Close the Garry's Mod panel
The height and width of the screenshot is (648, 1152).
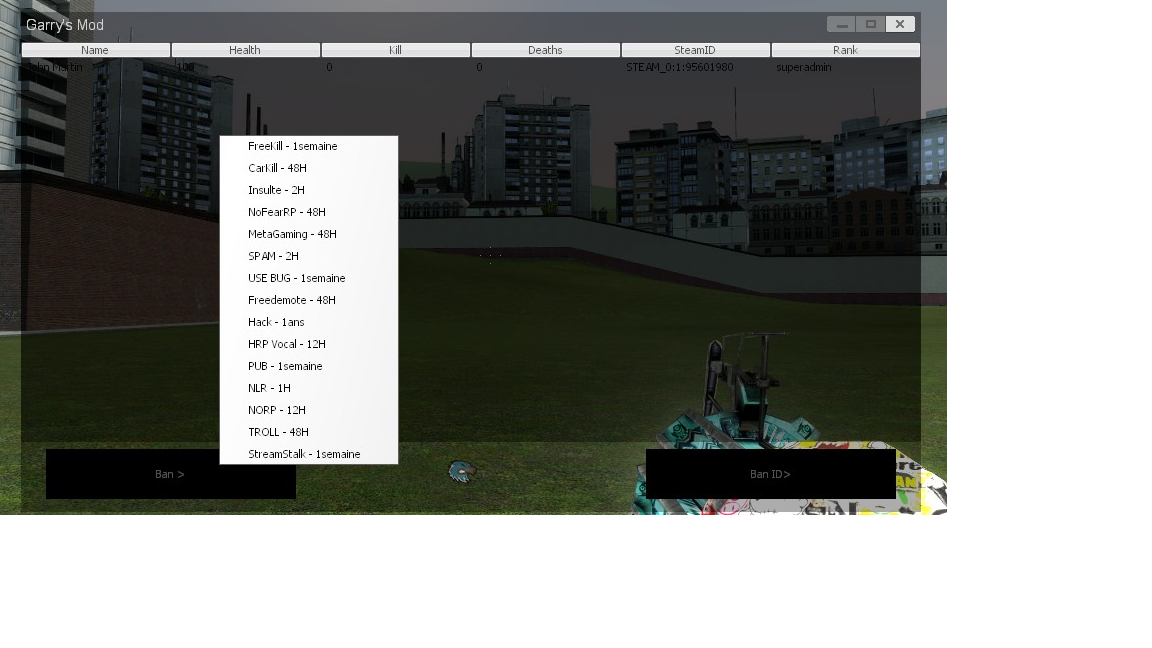pos(900,24)
